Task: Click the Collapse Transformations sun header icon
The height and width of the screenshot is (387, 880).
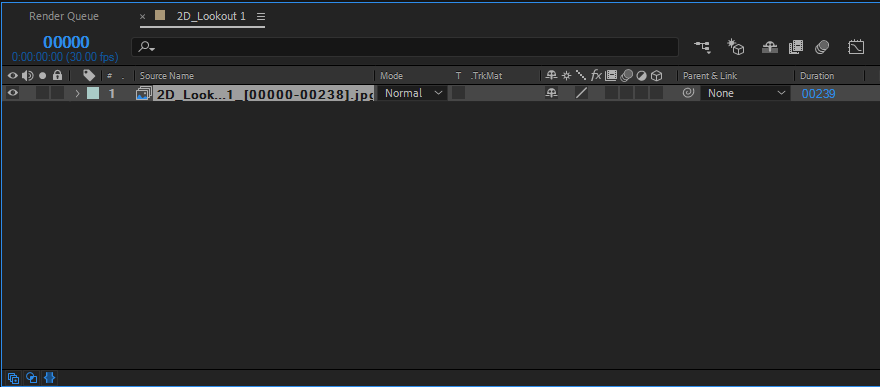Action: (567, 75)
